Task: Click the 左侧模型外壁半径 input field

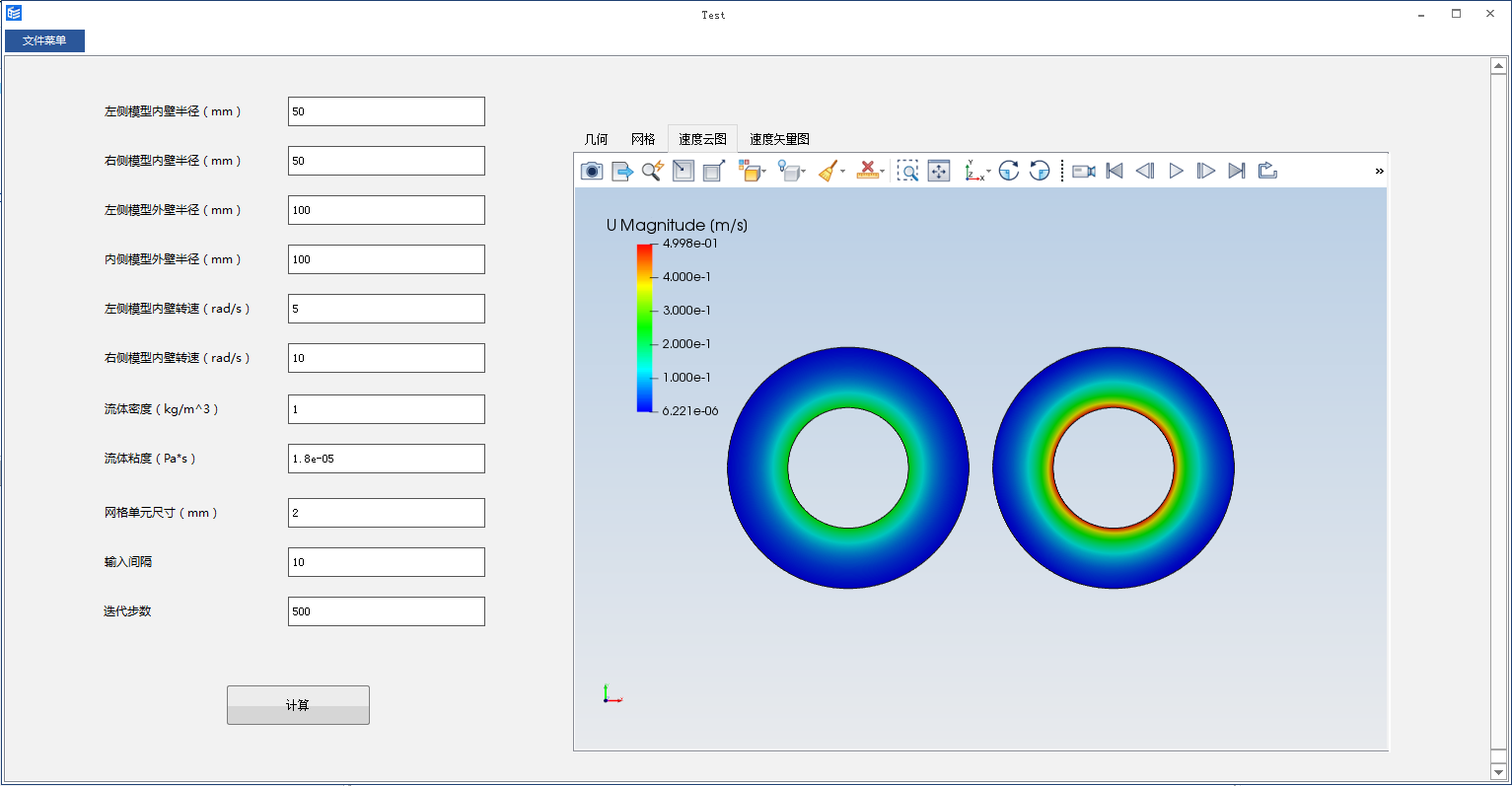Action: (387, 210)
